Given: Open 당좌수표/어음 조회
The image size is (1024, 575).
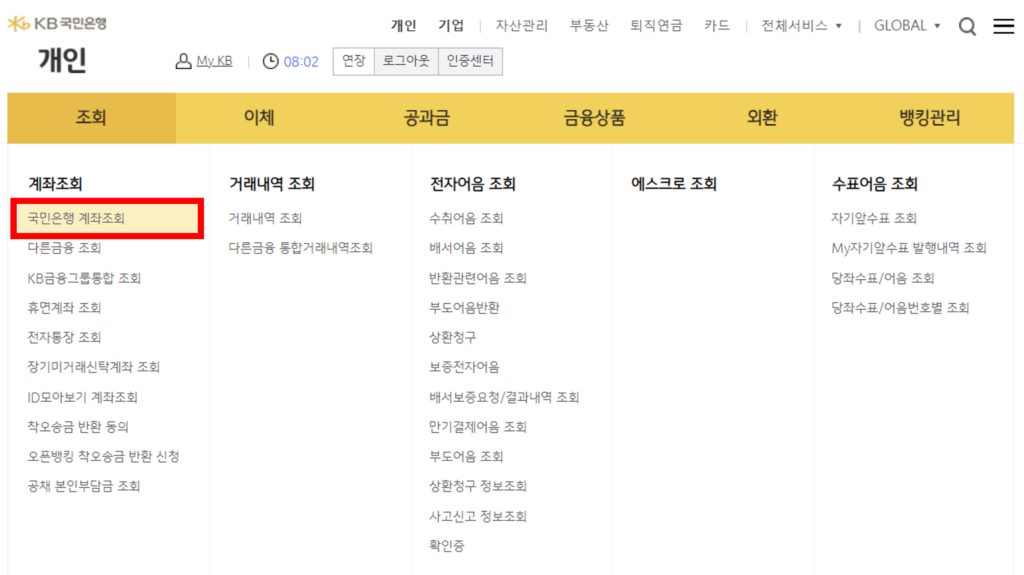Looking at the screenshot, I should pos(882,278).
